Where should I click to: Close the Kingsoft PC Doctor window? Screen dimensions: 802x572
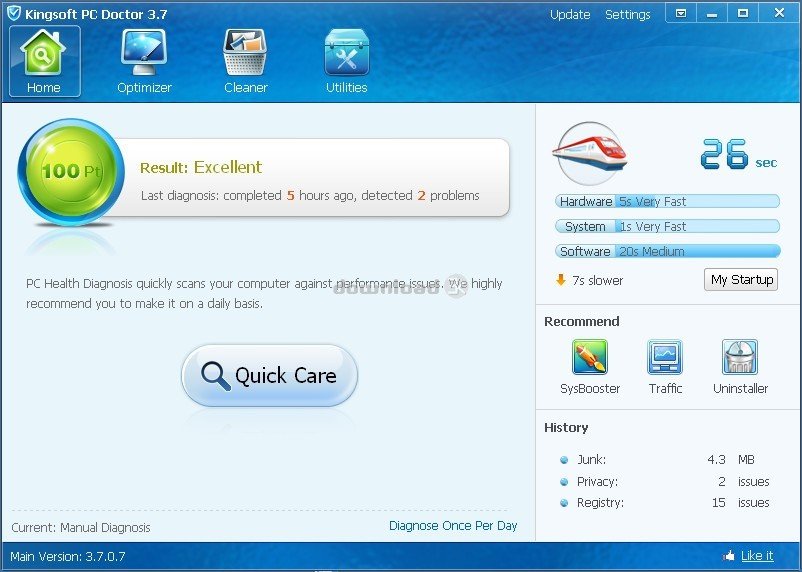[779, 13]
